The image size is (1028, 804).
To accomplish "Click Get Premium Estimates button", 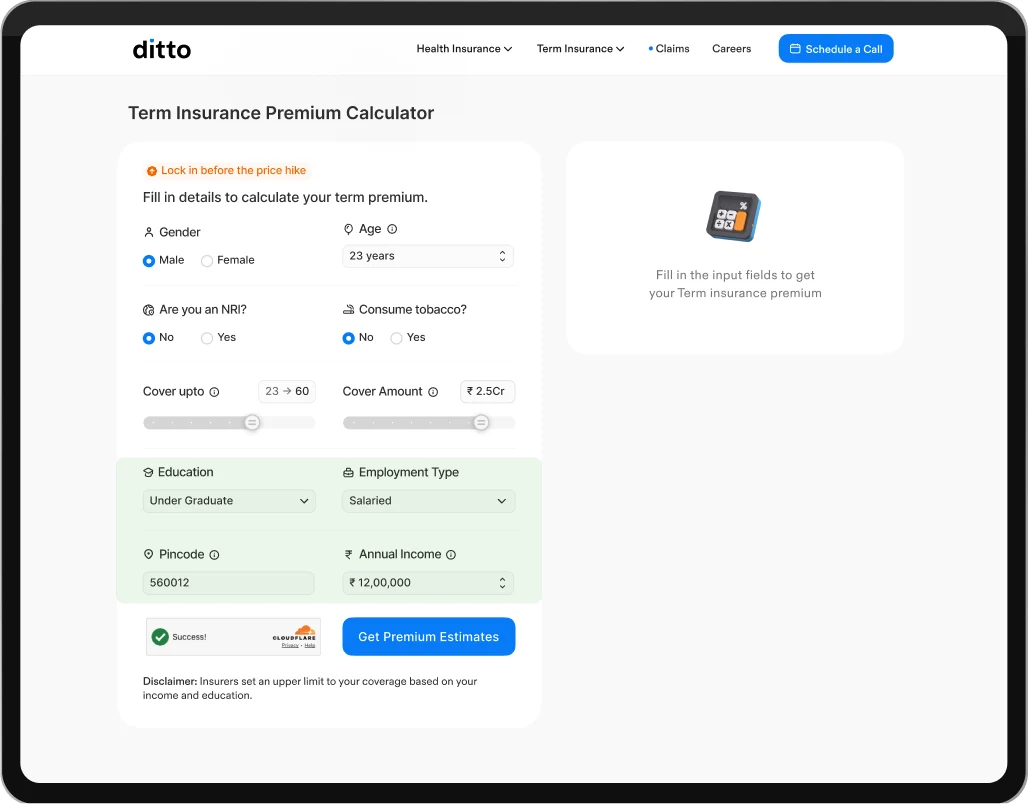I will point(429,637).
